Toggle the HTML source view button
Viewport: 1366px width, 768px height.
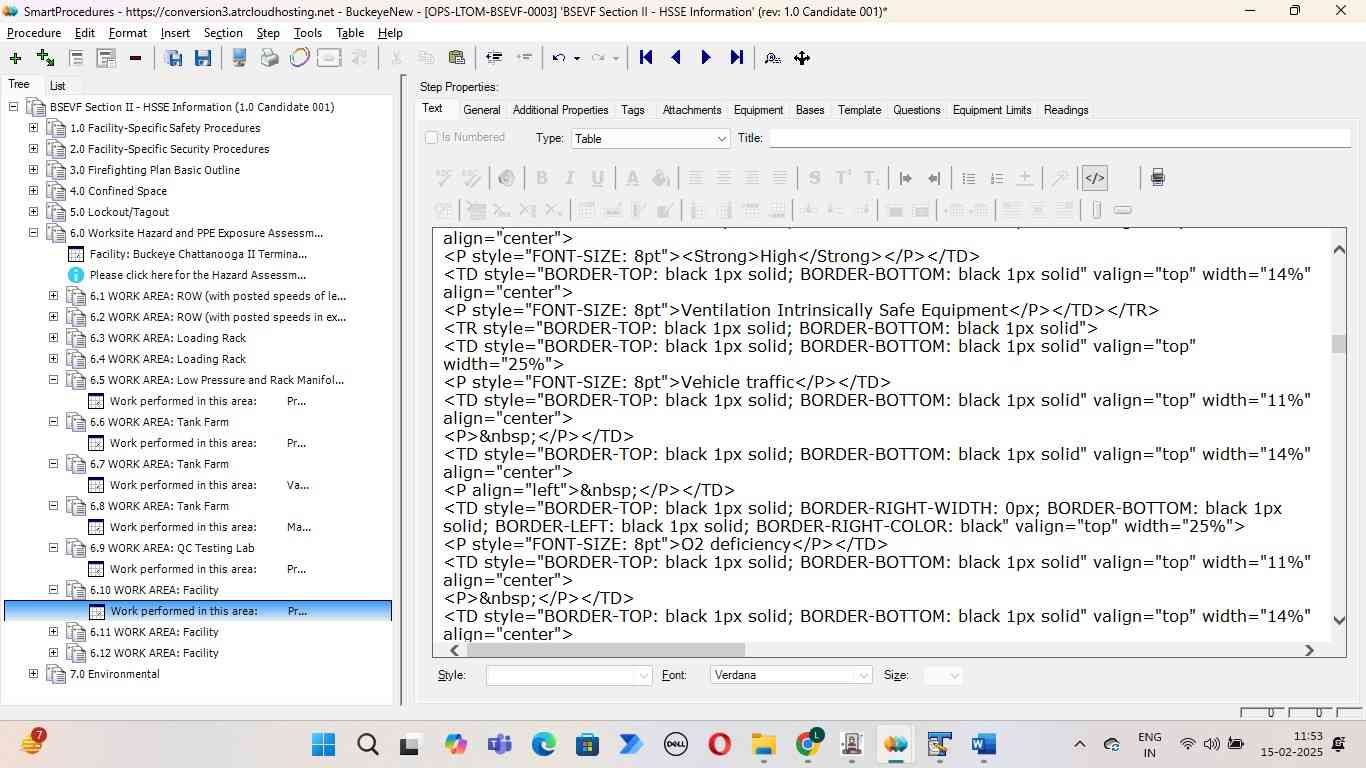tap(1095, 178)
